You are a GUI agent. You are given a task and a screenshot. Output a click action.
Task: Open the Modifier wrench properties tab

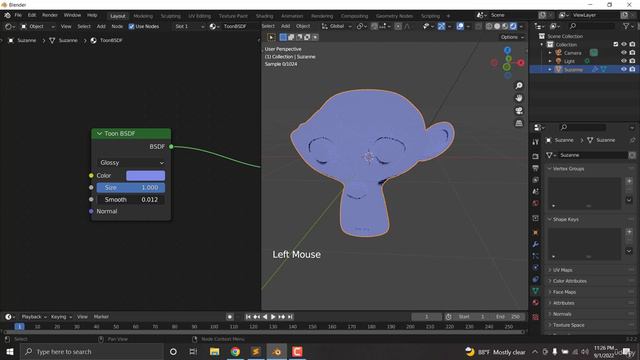[x=536, y=244]
